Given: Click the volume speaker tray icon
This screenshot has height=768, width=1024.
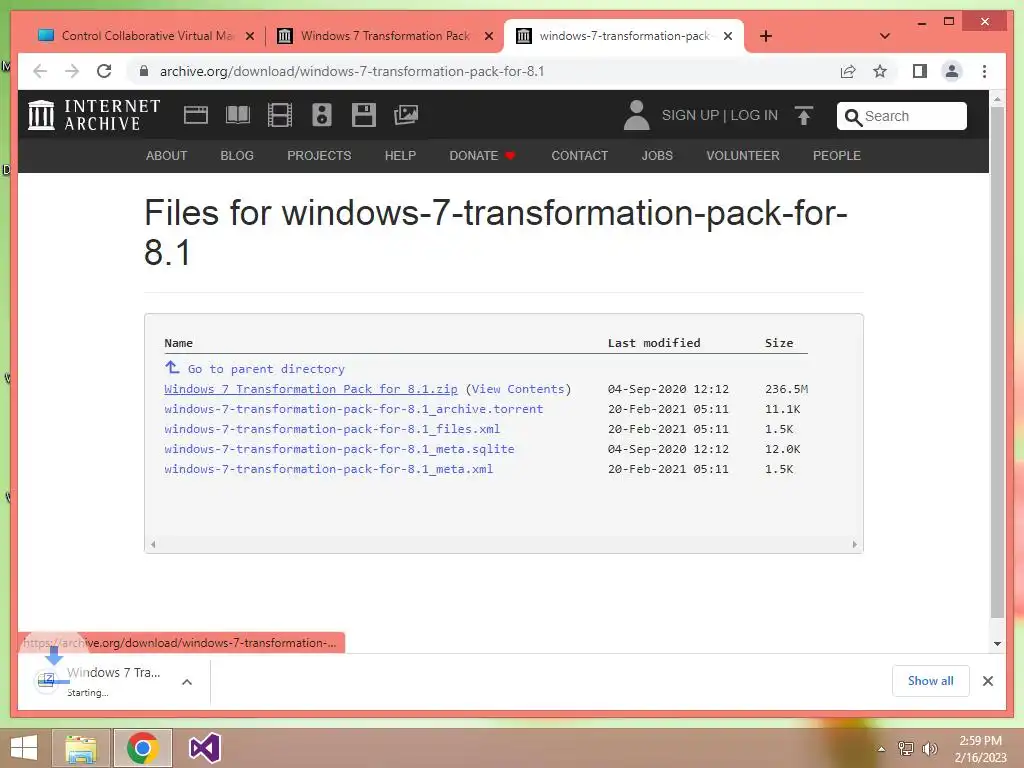Looking at the screenshot, I should 929,748.
